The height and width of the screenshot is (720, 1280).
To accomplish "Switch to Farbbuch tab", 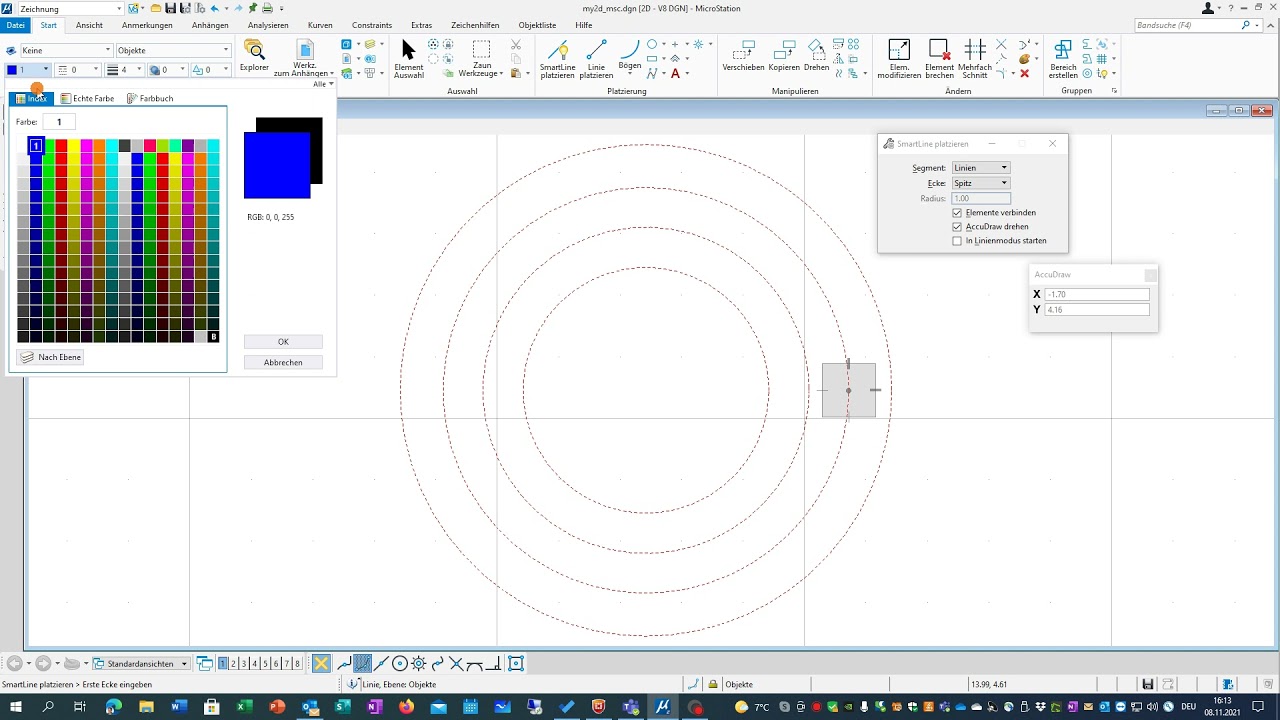I will click(x=150, y=98).
